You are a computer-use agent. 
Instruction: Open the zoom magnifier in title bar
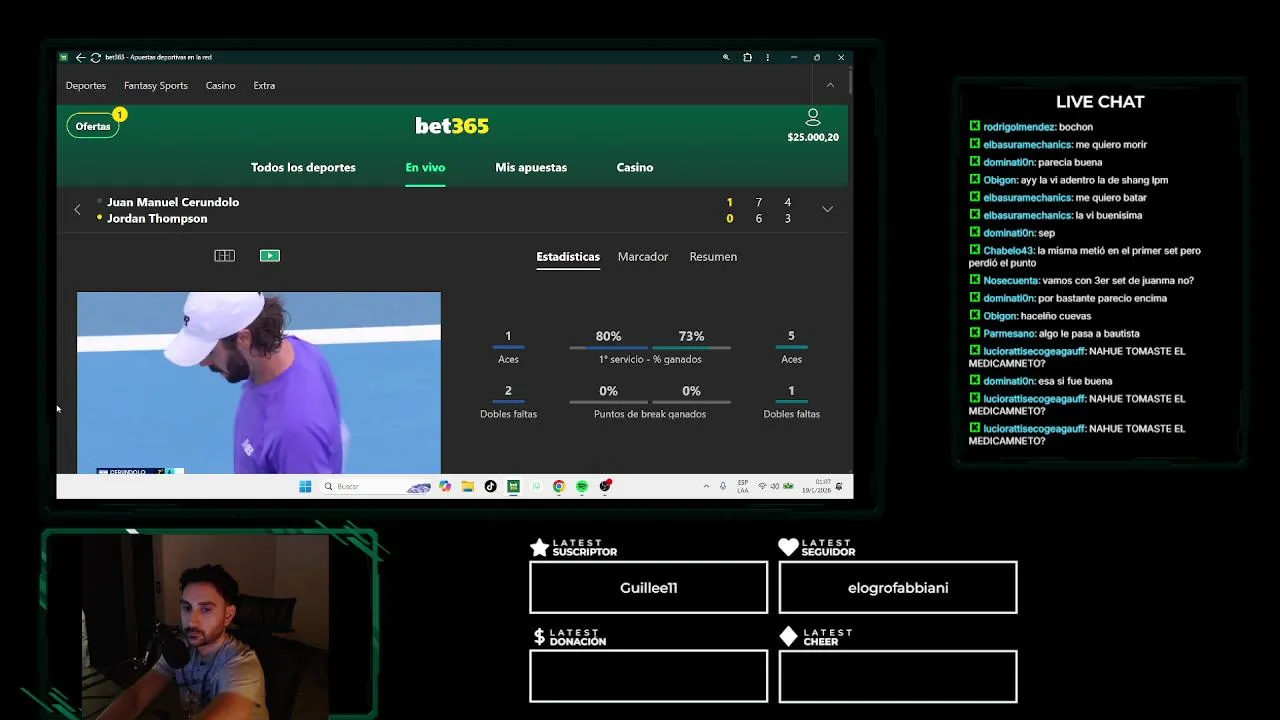(726, 57)
